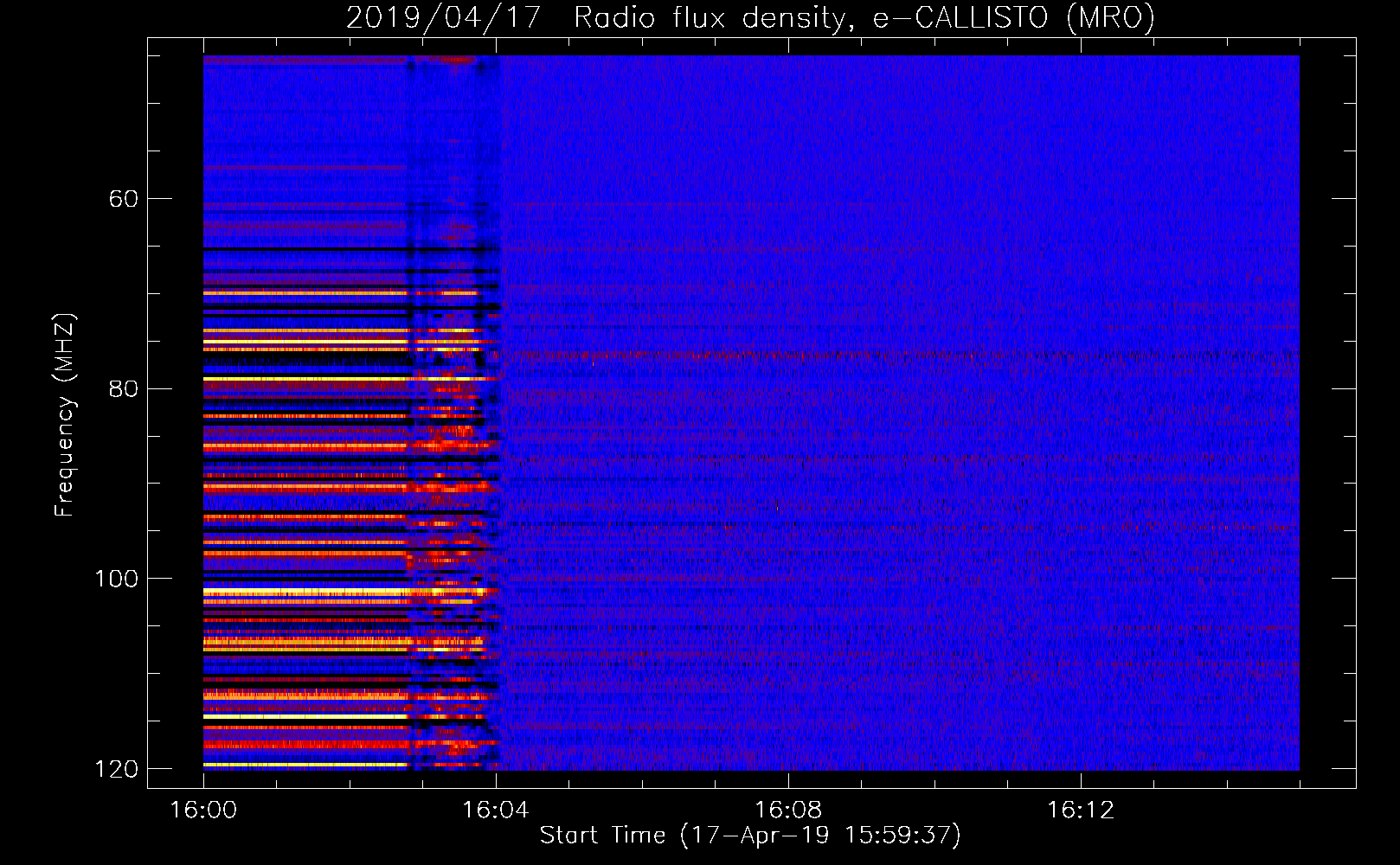The width and height of the screenshot is (1400, 865).
Task: Click the 16:04 time tick label
Action: coord(496,811)
